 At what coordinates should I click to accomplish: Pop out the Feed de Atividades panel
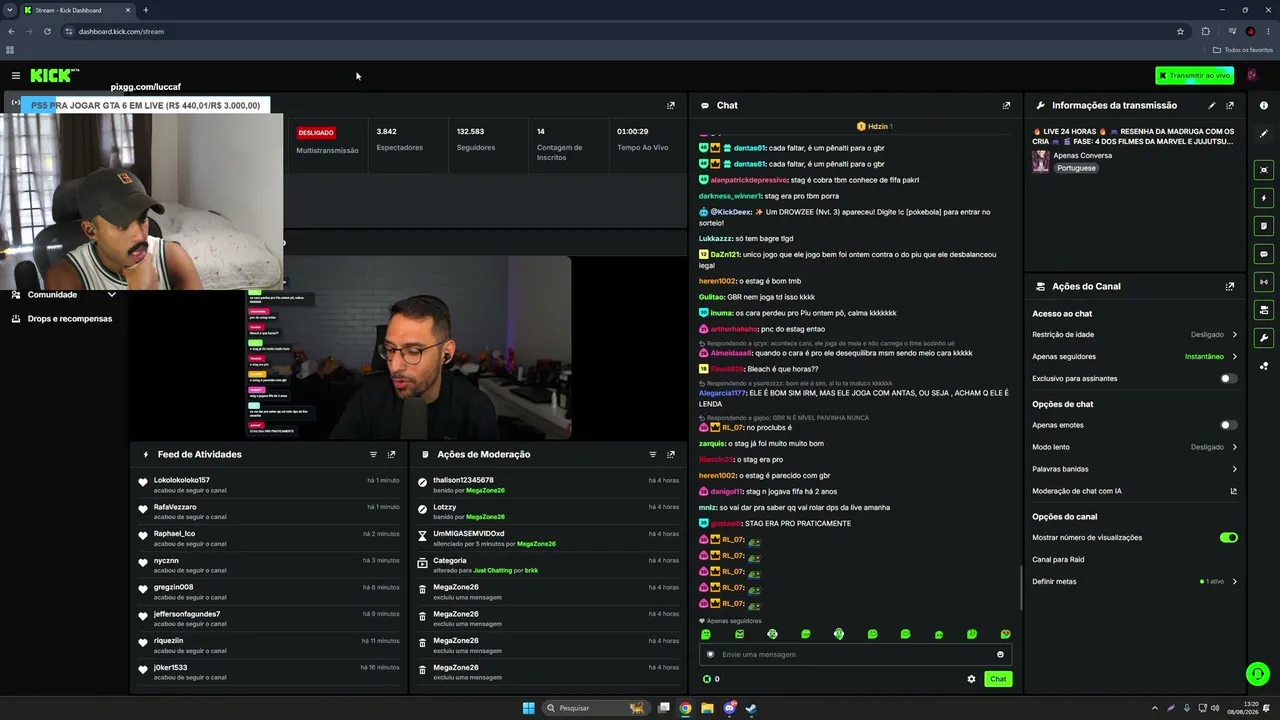391,454
